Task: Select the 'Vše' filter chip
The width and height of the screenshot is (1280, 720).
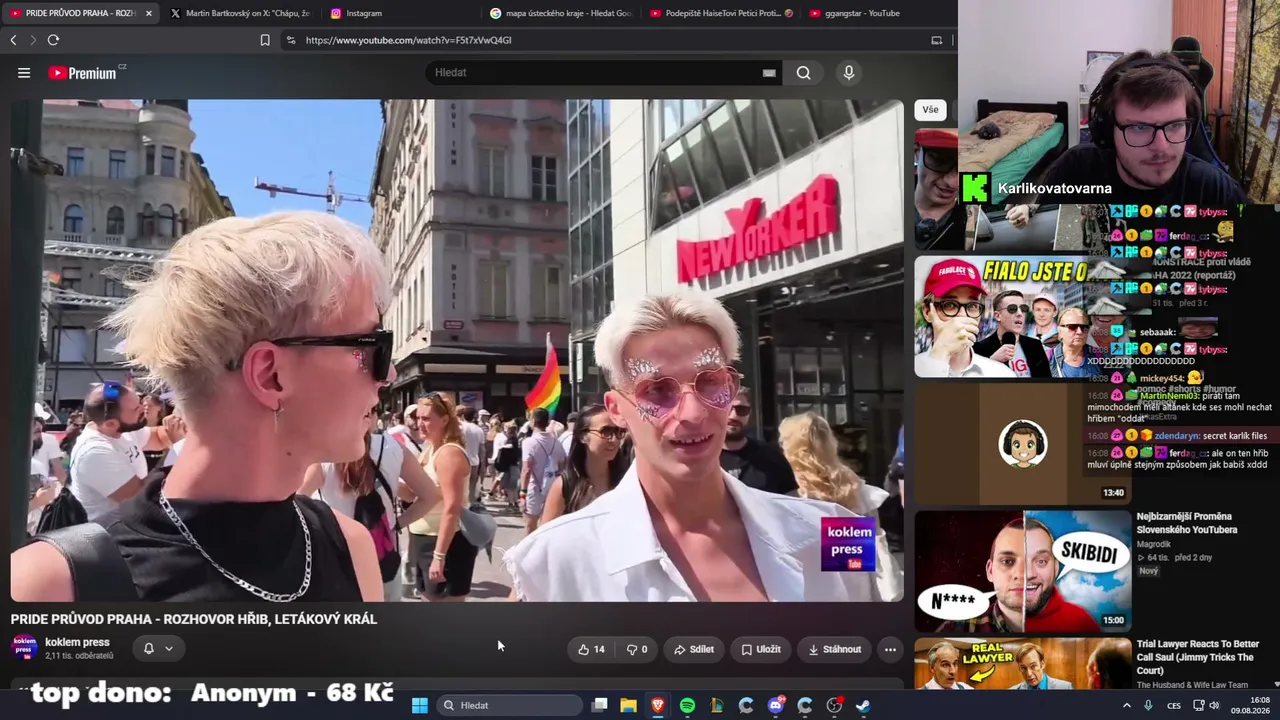Action: [x=930, y=110]
